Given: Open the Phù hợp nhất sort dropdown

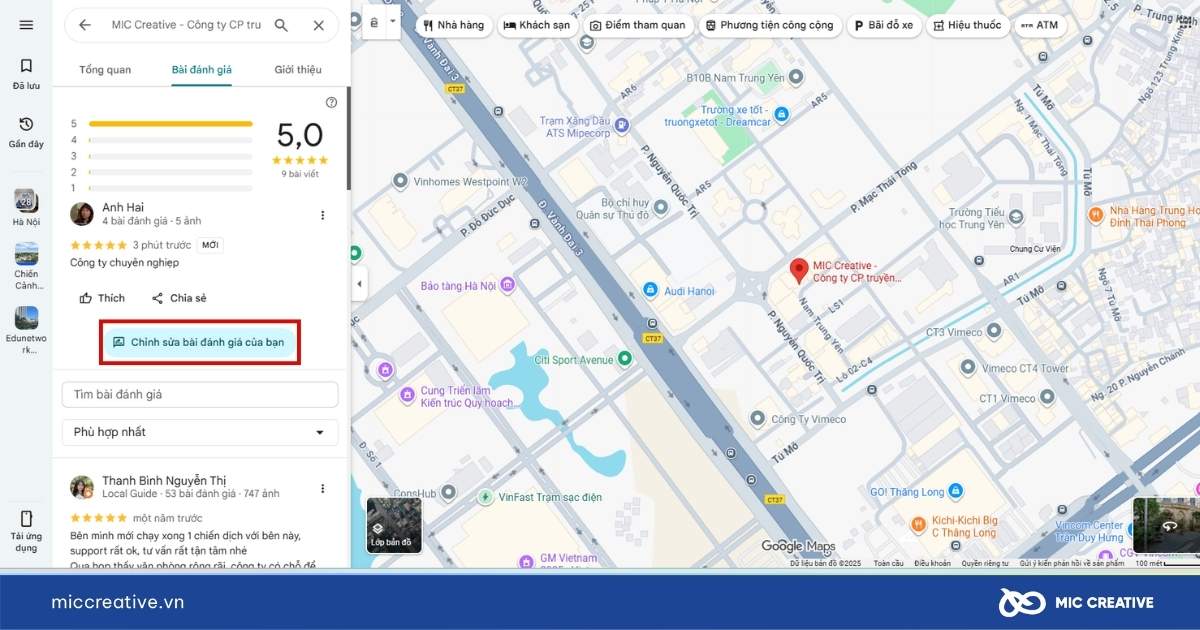Looking at the screenshot, I should pos(200,432).
